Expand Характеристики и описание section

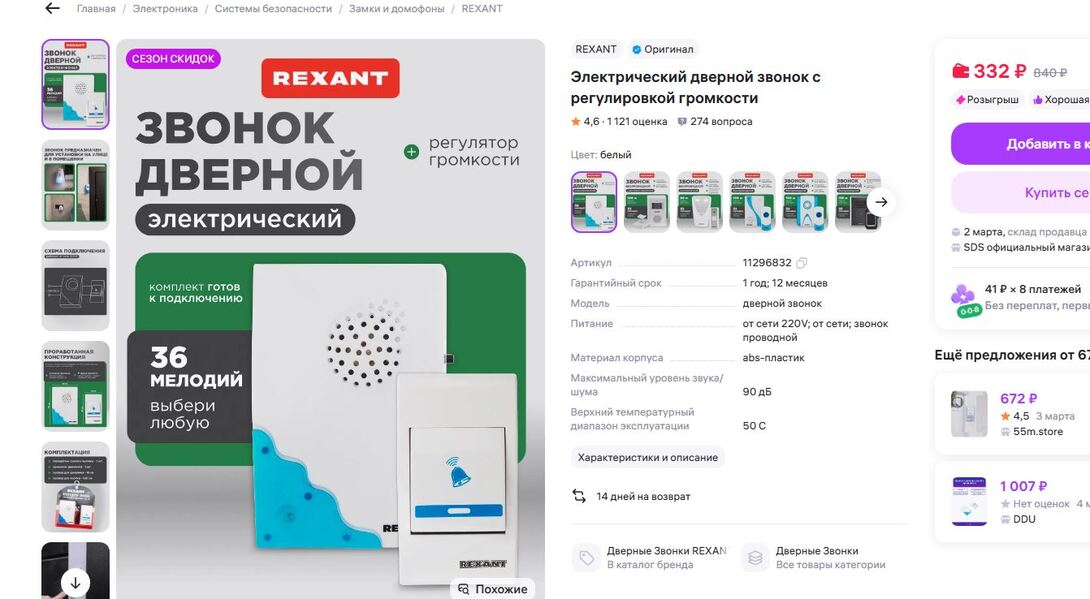(648, 457)
